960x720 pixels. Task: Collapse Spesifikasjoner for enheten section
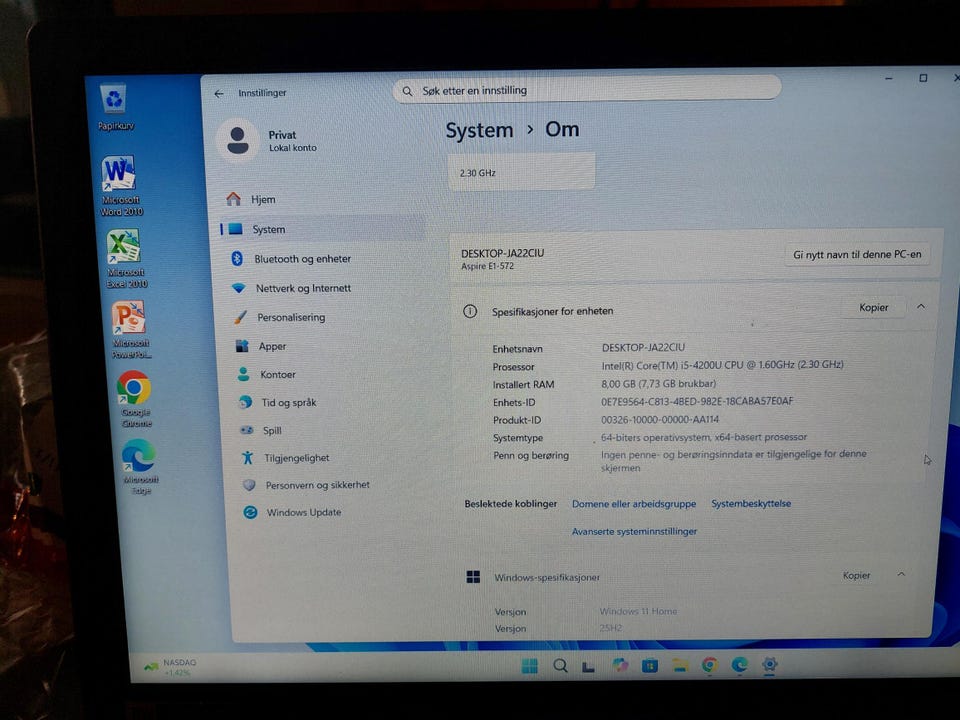coord(921,306)
